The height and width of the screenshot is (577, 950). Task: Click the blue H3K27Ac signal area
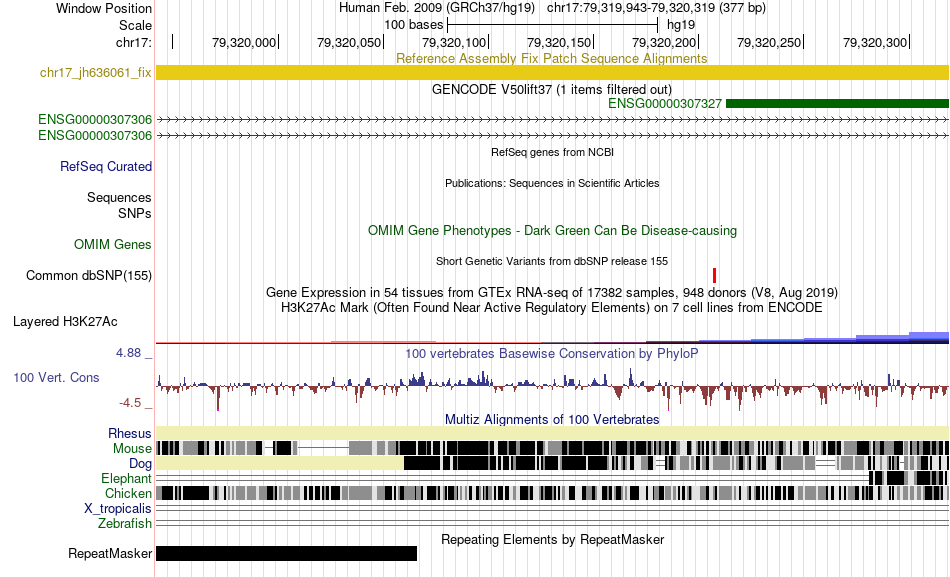[824, 338]
